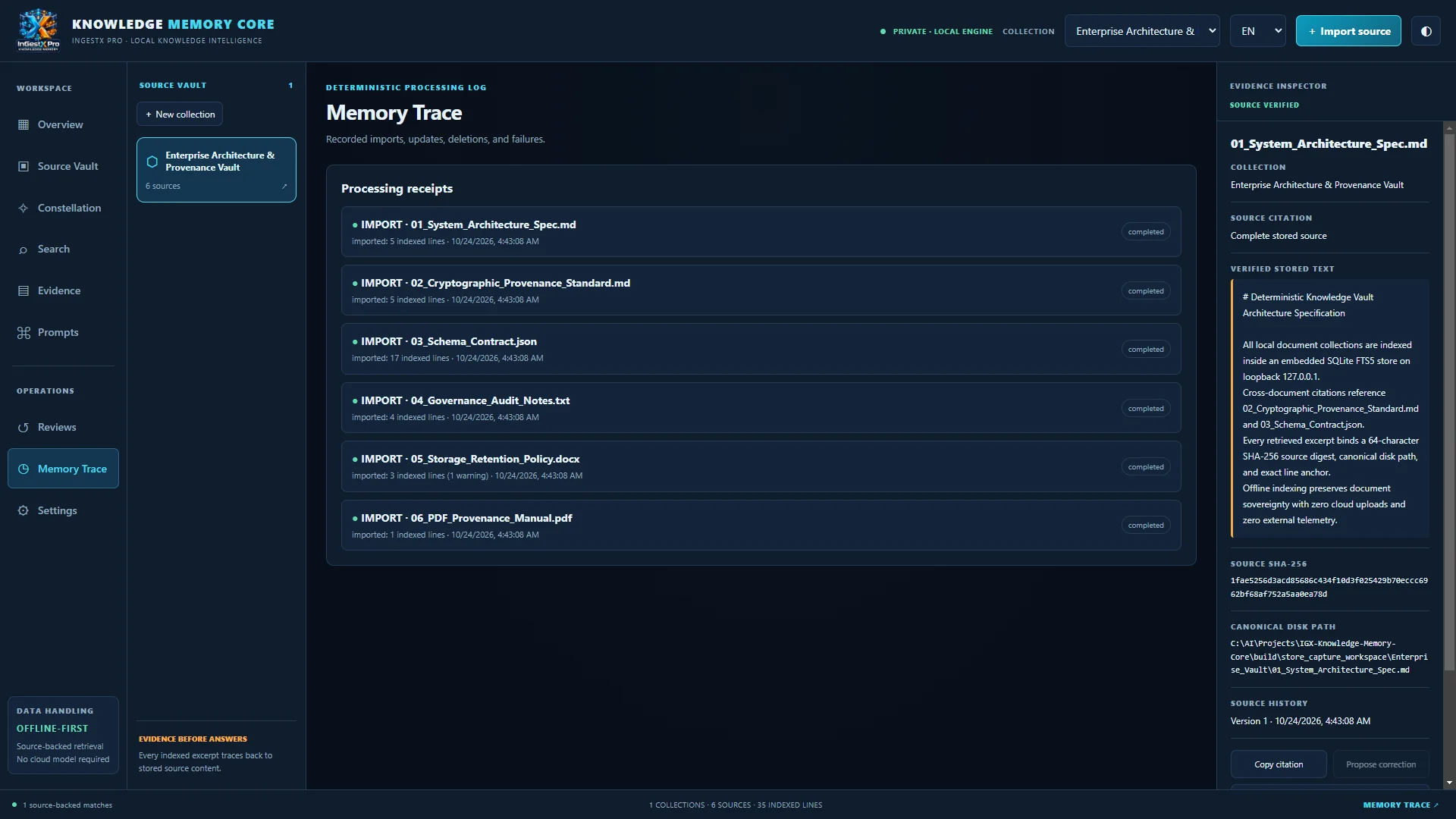Click Version 1 source history entry
The image size is (1456, 819).
point(1300,721)
